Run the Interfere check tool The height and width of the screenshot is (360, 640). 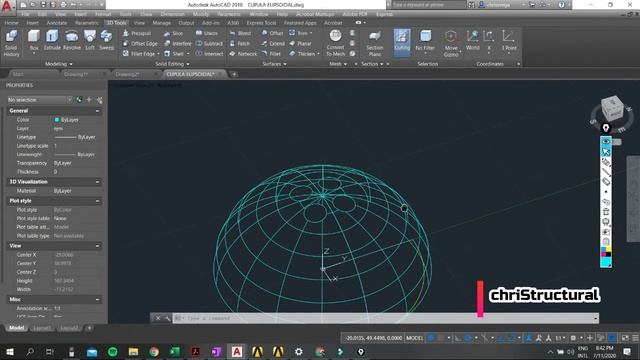[x=178, y=43]
